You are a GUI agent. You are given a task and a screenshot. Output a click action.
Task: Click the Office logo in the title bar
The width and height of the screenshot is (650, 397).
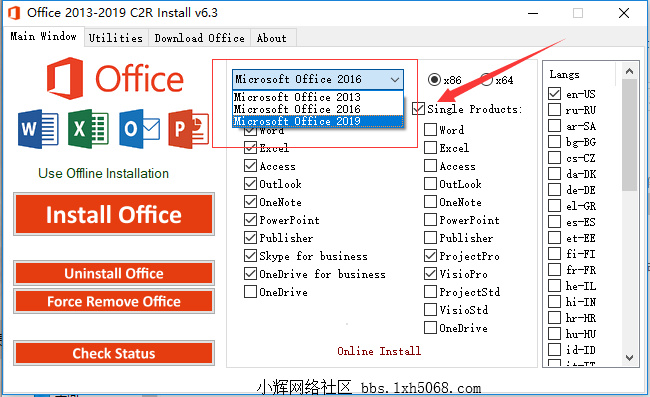click(14, 13)
